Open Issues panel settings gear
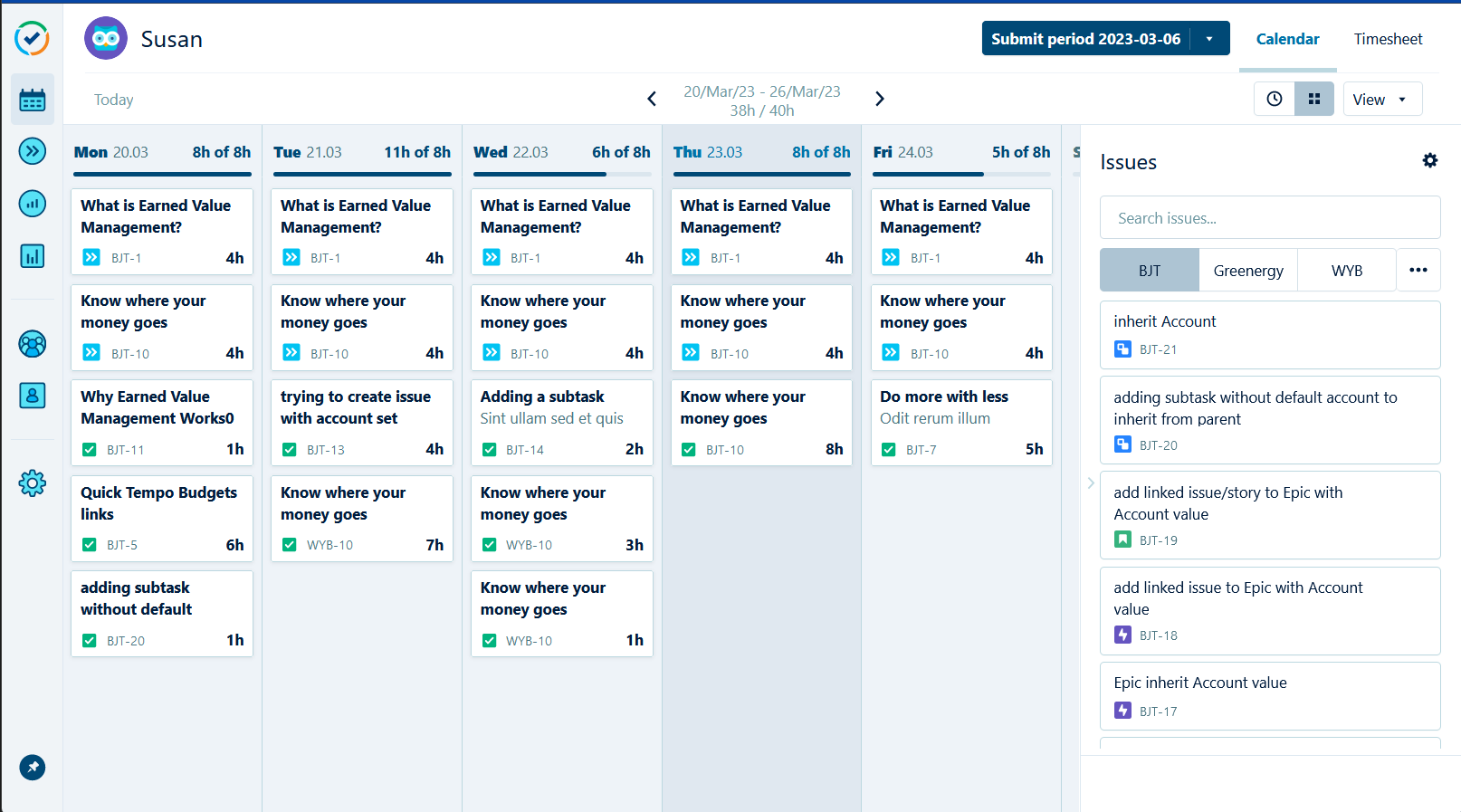 click(1430, 161)
